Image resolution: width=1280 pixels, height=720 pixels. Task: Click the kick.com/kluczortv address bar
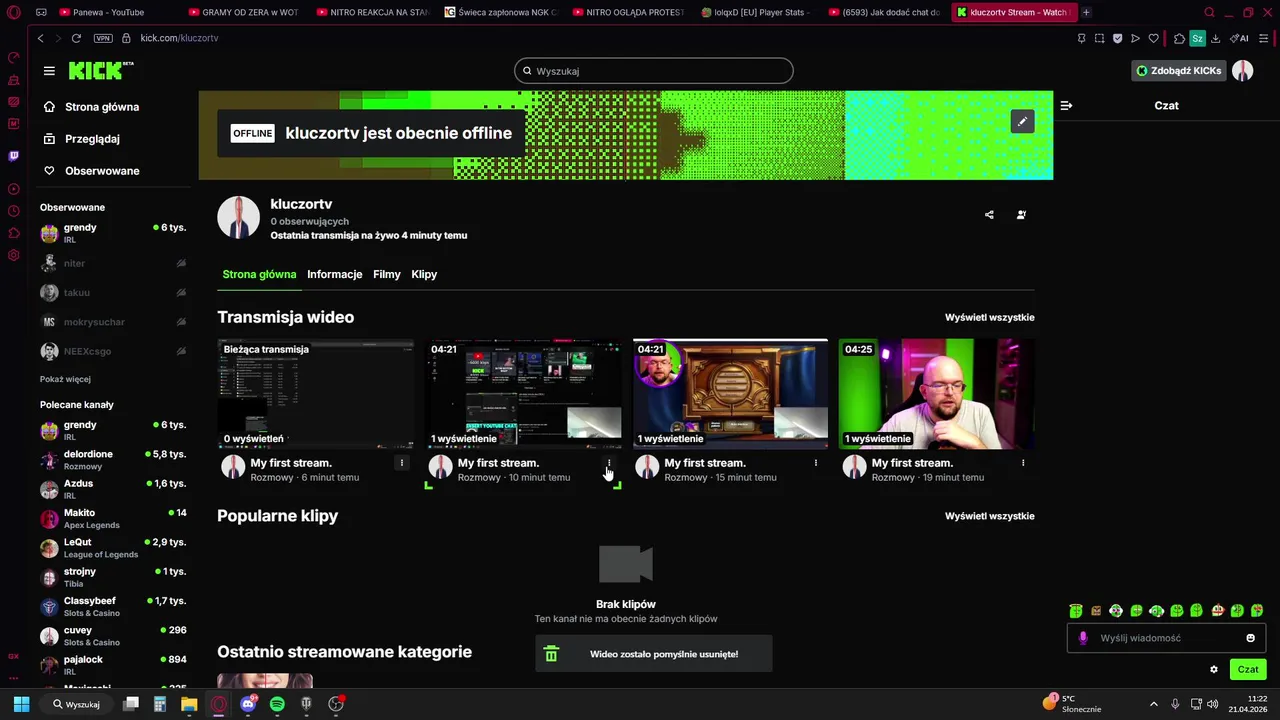pyautogui.click(x=179, y=38)
